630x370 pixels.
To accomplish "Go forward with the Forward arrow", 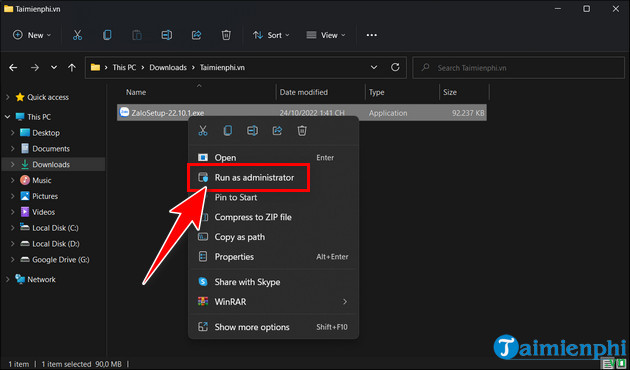I will pyautogui.click(x=35, y=67).
